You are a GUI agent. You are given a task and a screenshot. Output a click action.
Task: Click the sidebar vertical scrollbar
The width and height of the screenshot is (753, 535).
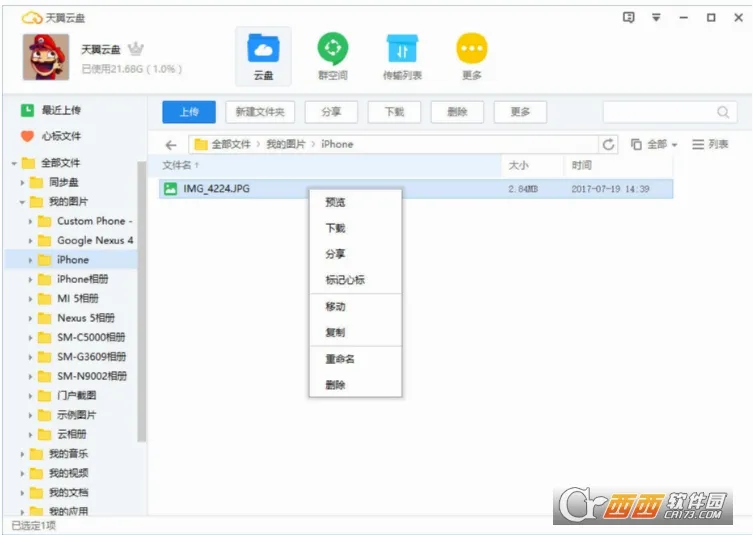pos(142,301)
